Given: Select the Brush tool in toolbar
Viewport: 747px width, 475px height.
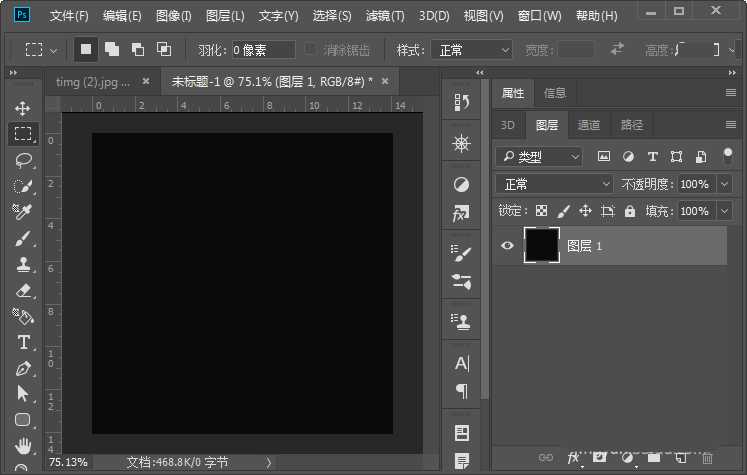Looking at the screenshot, I should 22,238.
